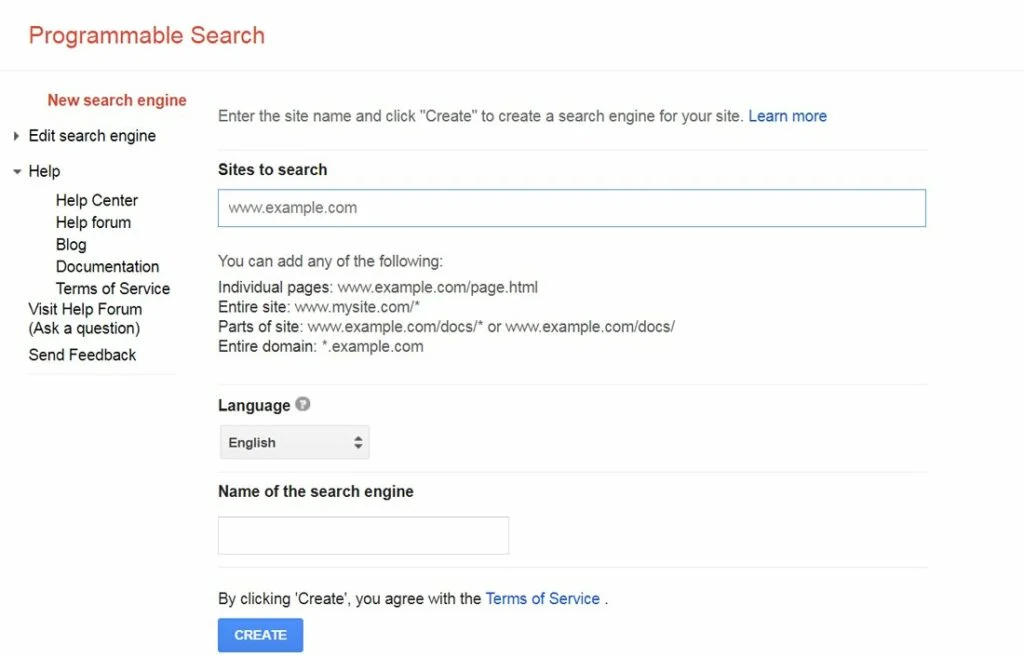Select New search engine in sidebar
The width and height of the screenshot is (1024, 657).
pyautogui.click(x=117, y=100)
